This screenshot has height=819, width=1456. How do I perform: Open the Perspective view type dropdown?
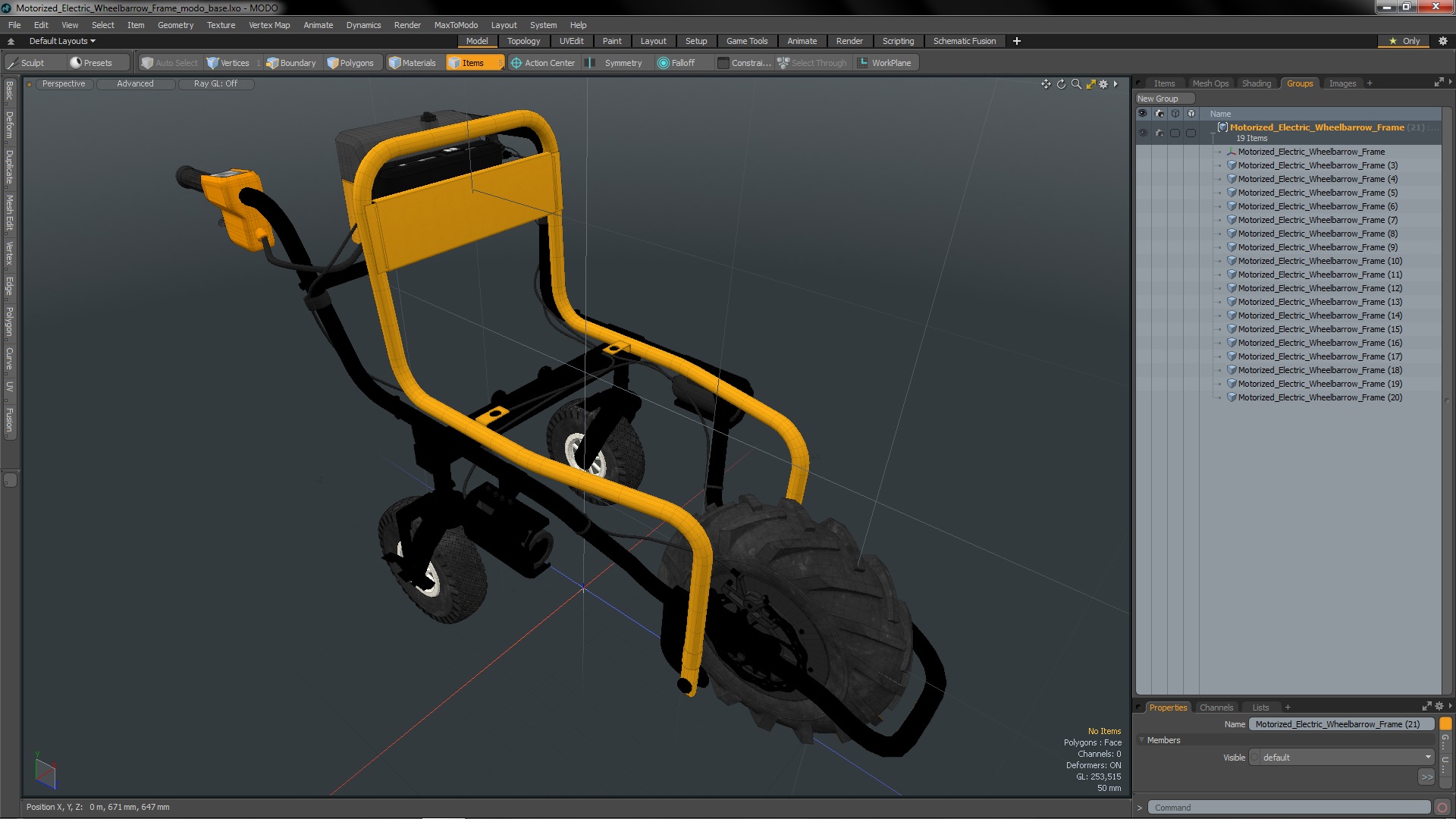pyautogui.click(x=64, y=84)
